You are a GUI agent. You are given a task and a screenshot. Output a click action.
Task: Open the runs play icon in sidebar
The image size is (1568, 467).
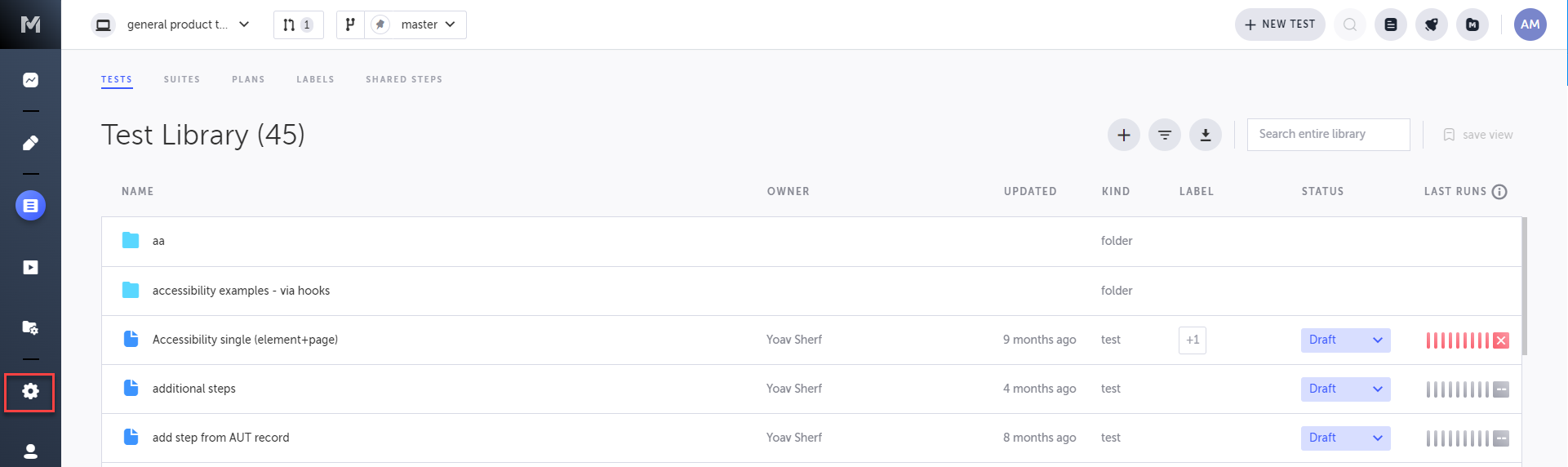(x=30, y=268)
